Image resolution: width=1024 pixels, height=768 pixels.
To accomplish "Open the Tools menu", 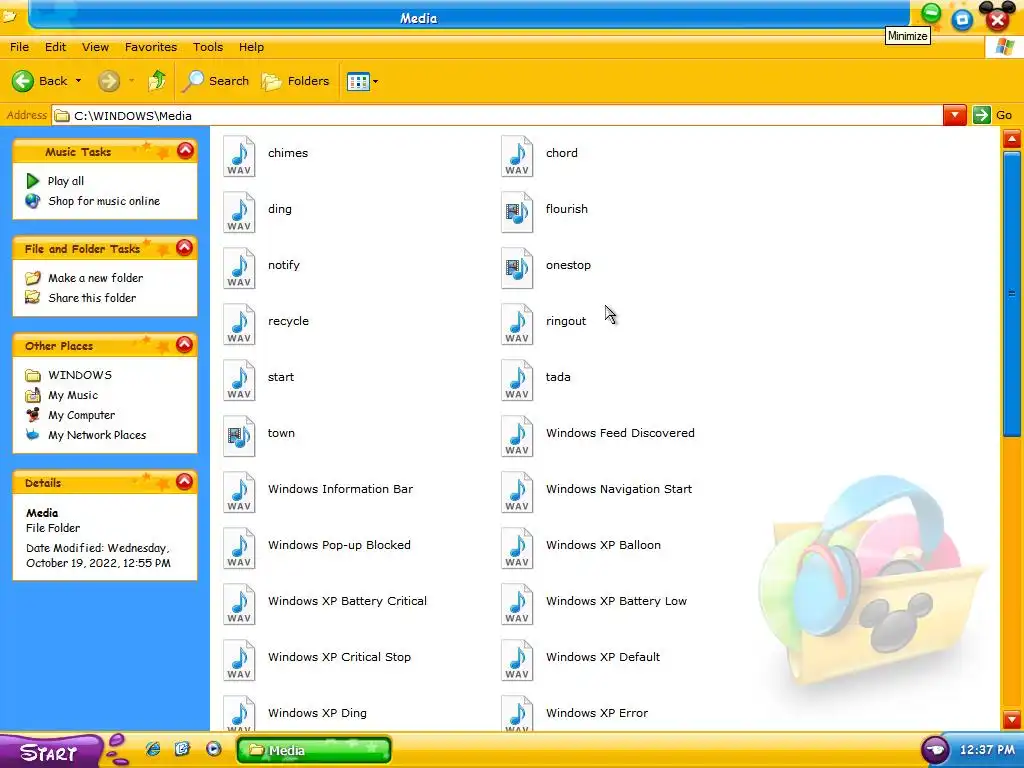I will point(208,47).
